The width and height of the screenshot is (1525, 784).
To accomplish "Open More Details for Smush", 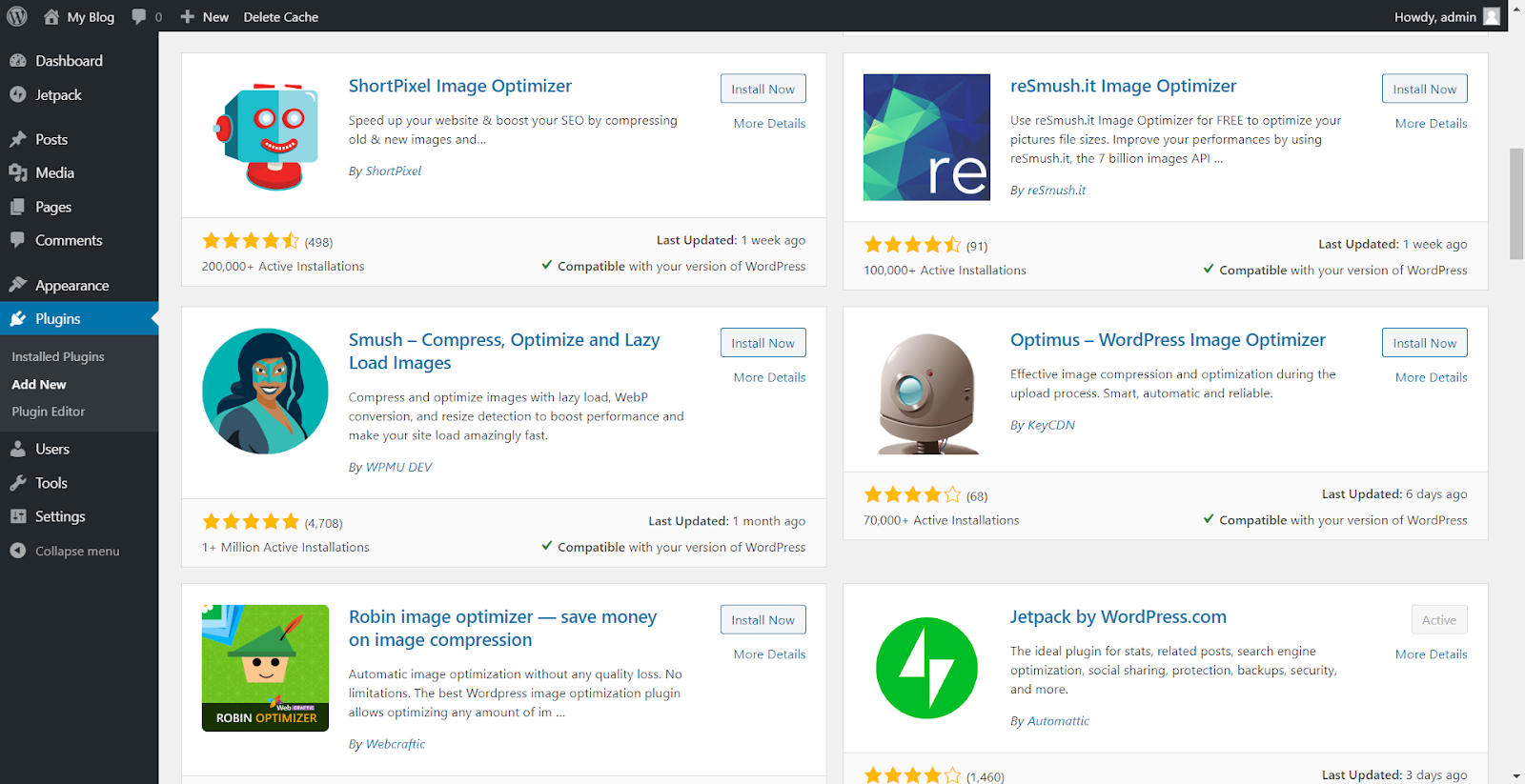I will [x=769, y=377].
